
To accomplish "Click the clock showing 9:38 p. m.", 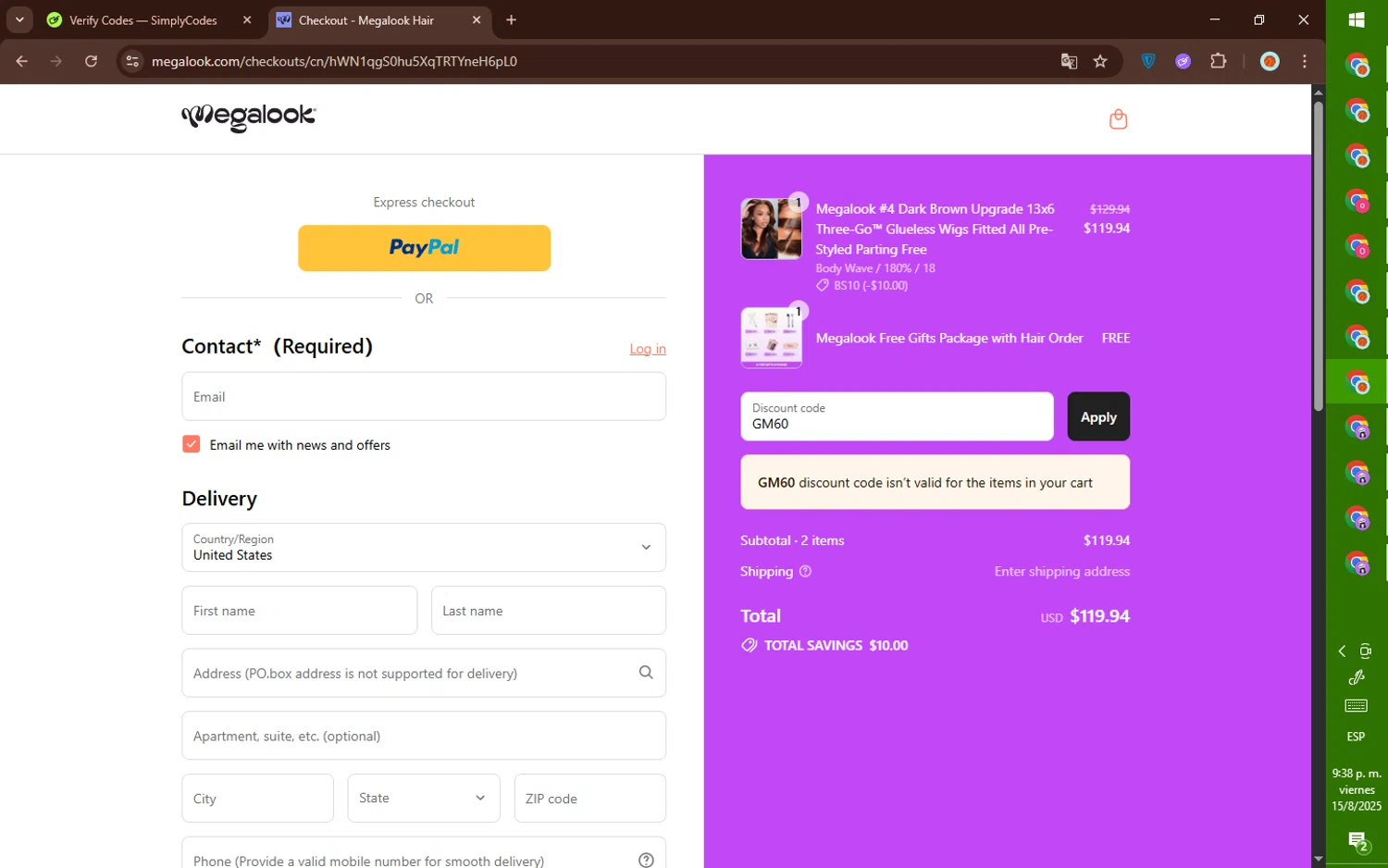I will (1357, 773).
